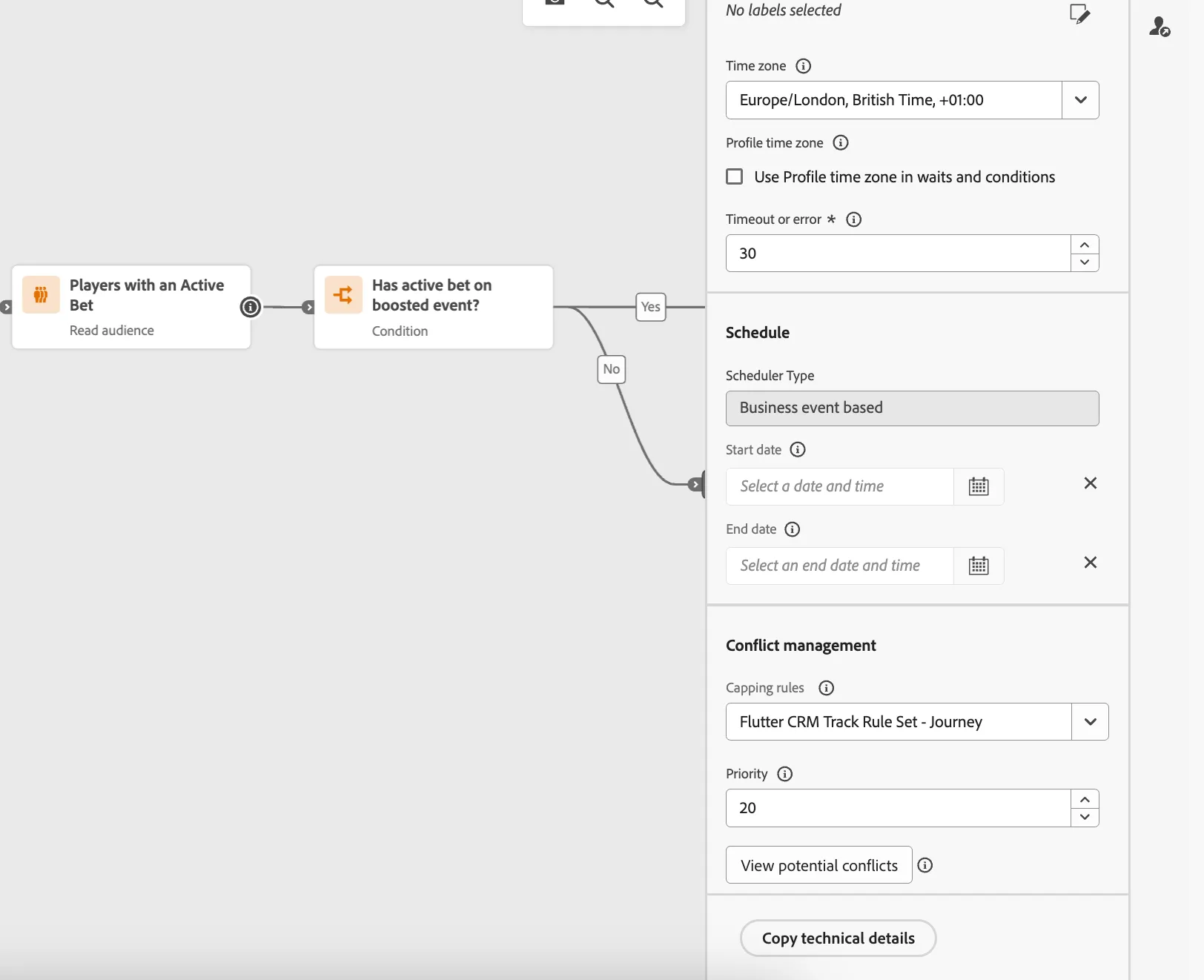
Task: Click the Business event based scheduler field
Action: click(913, 408)
